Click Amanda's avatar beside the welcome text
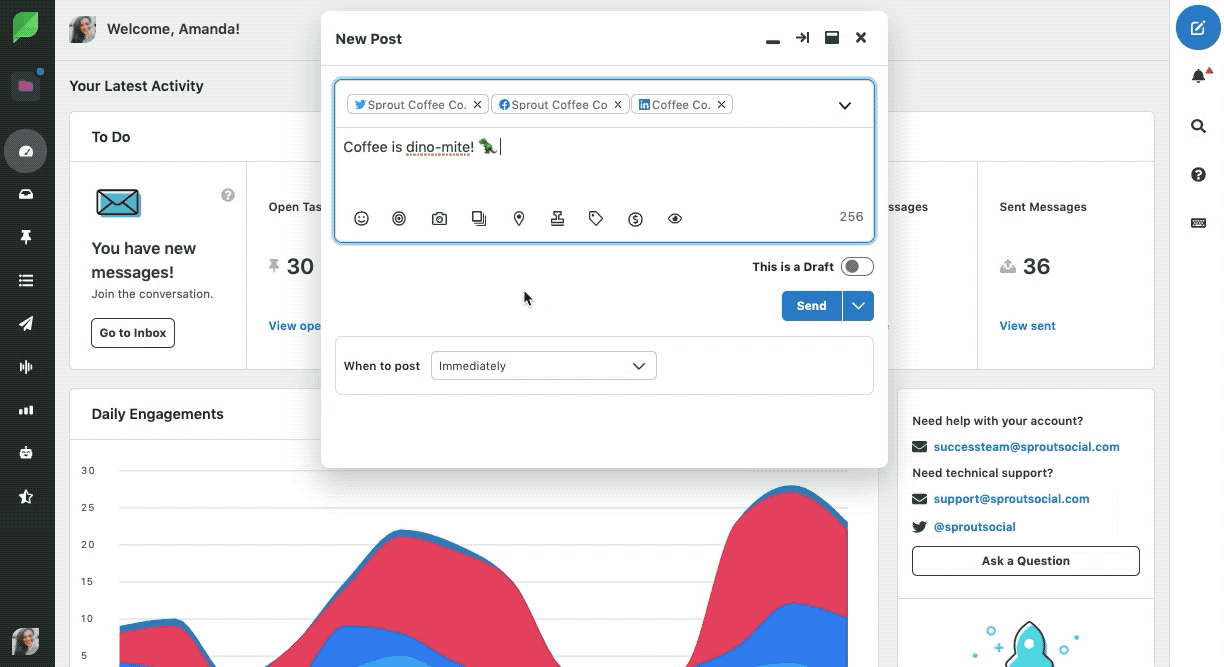Viewport: 1224px width, 667px height. pyautogui.click(x=82, y=29)
